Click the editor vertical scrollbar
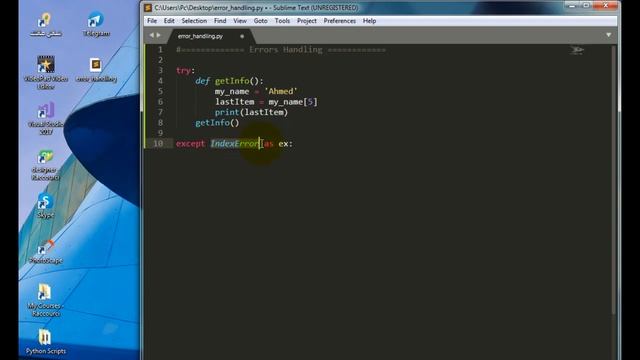 point(613,180)
